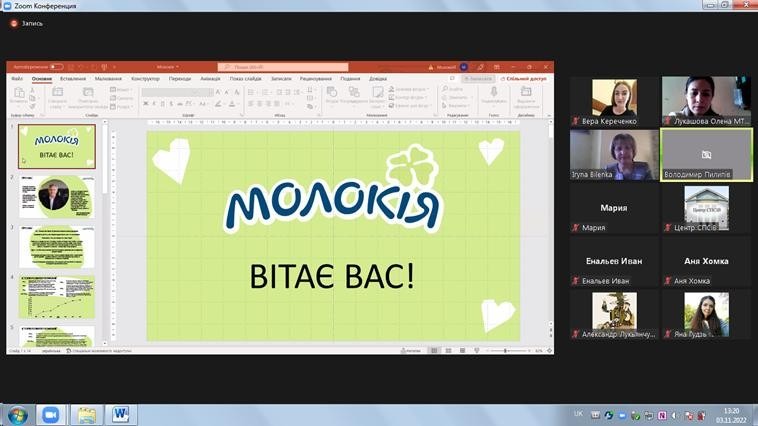Select Лукашова Олена video tile
Screen dimensions: 758x426
[706, 102]
